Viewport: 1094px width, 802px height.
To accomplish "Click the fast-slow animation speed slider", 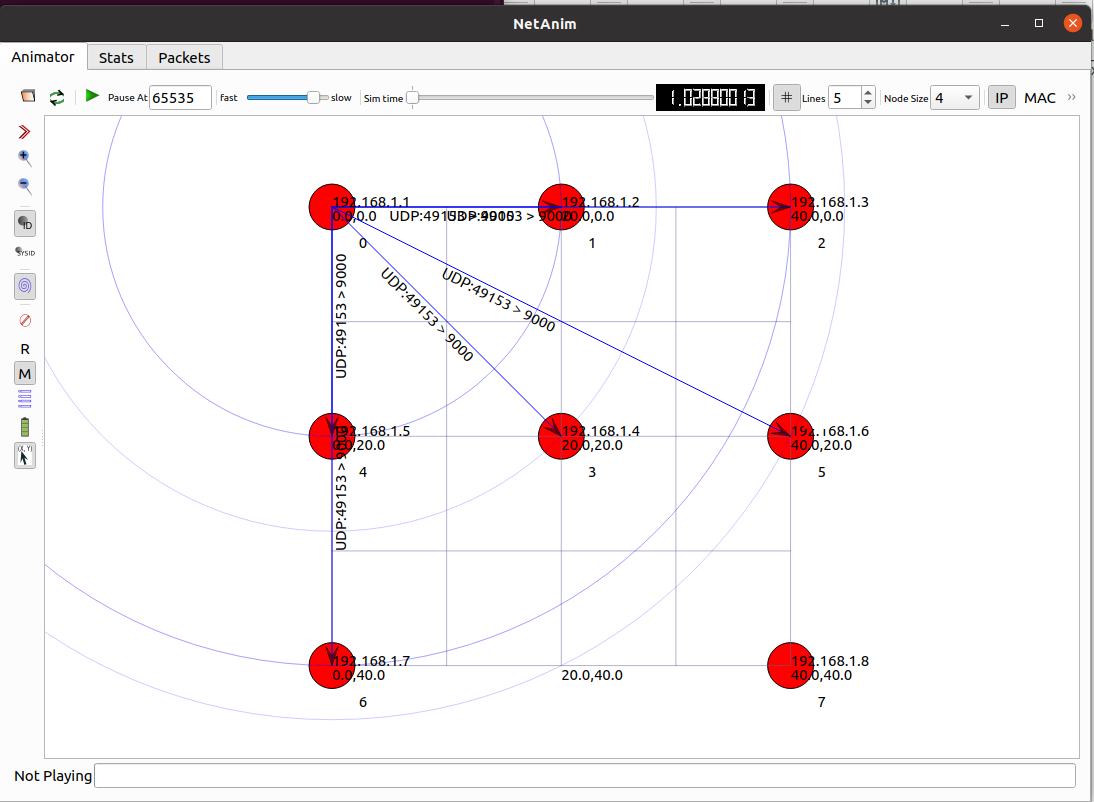I will [287, 97].
